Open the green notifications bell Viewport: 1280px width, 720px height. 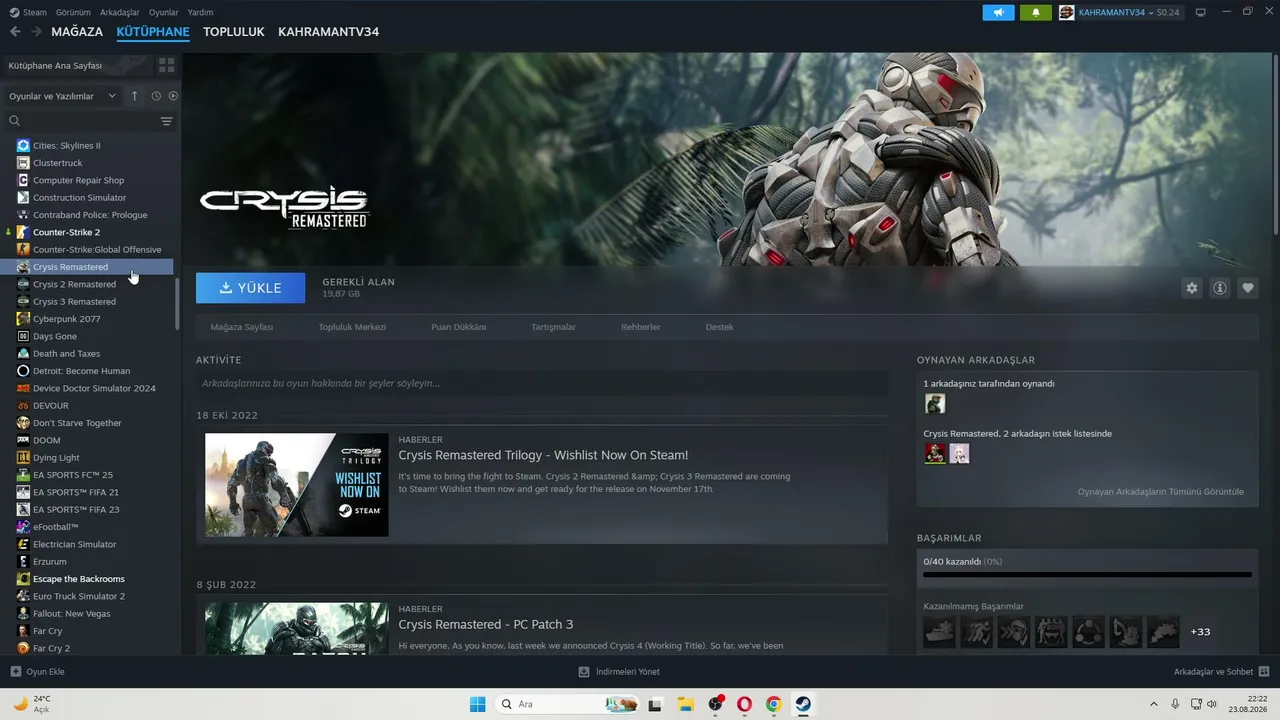[1035, 12]
